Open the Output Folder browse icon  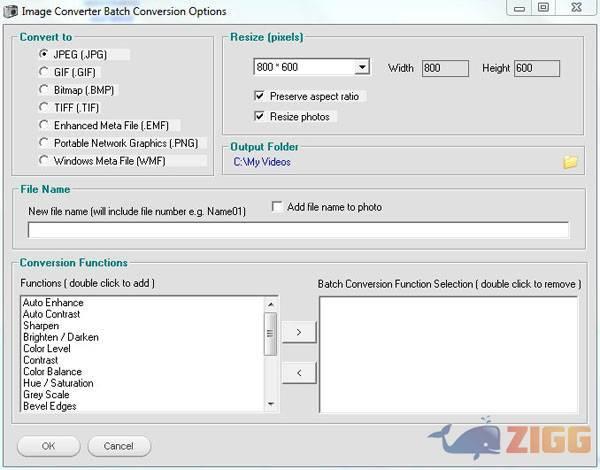pos(571,161)
